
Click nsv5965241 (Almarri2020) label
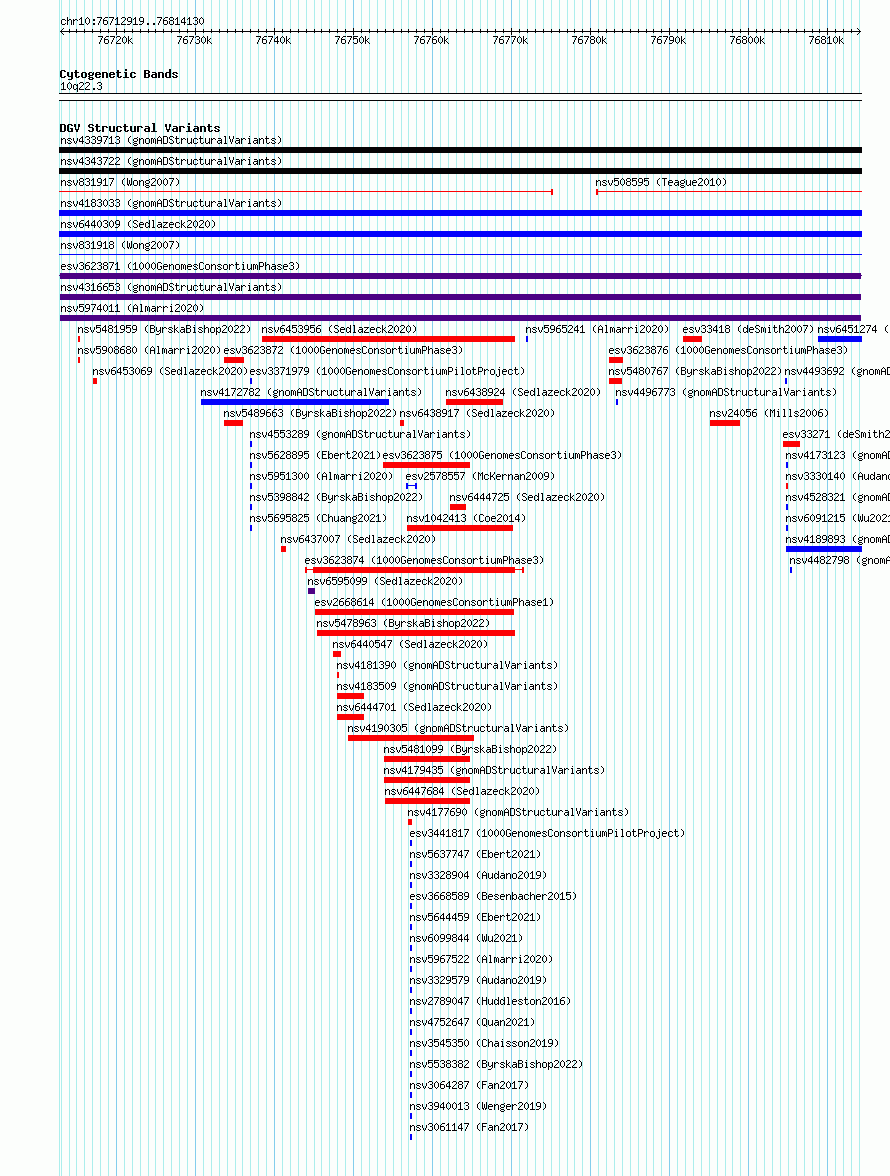point(597,329)
